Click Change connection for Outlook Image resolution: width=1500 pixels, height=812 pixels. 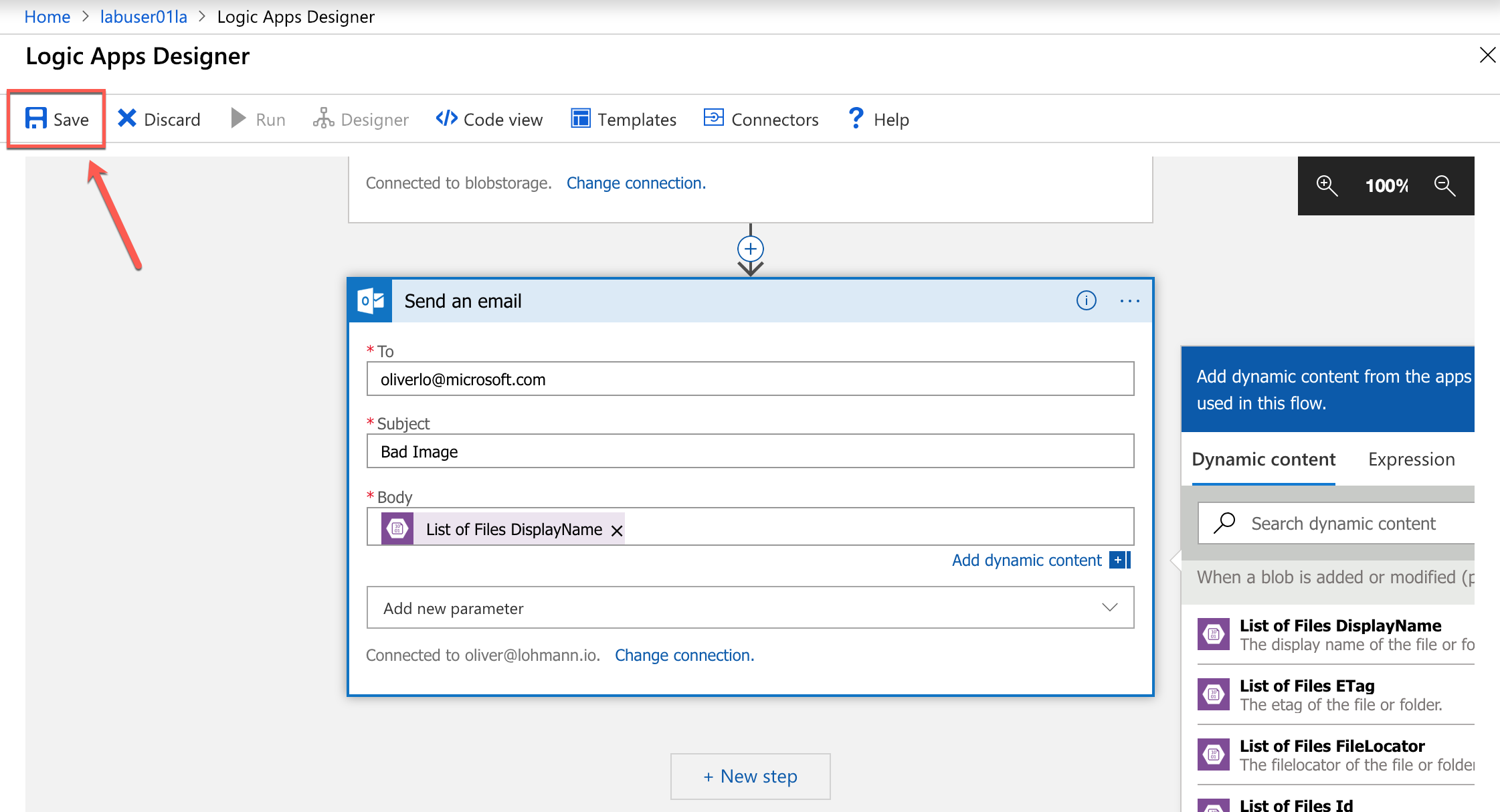683,656
